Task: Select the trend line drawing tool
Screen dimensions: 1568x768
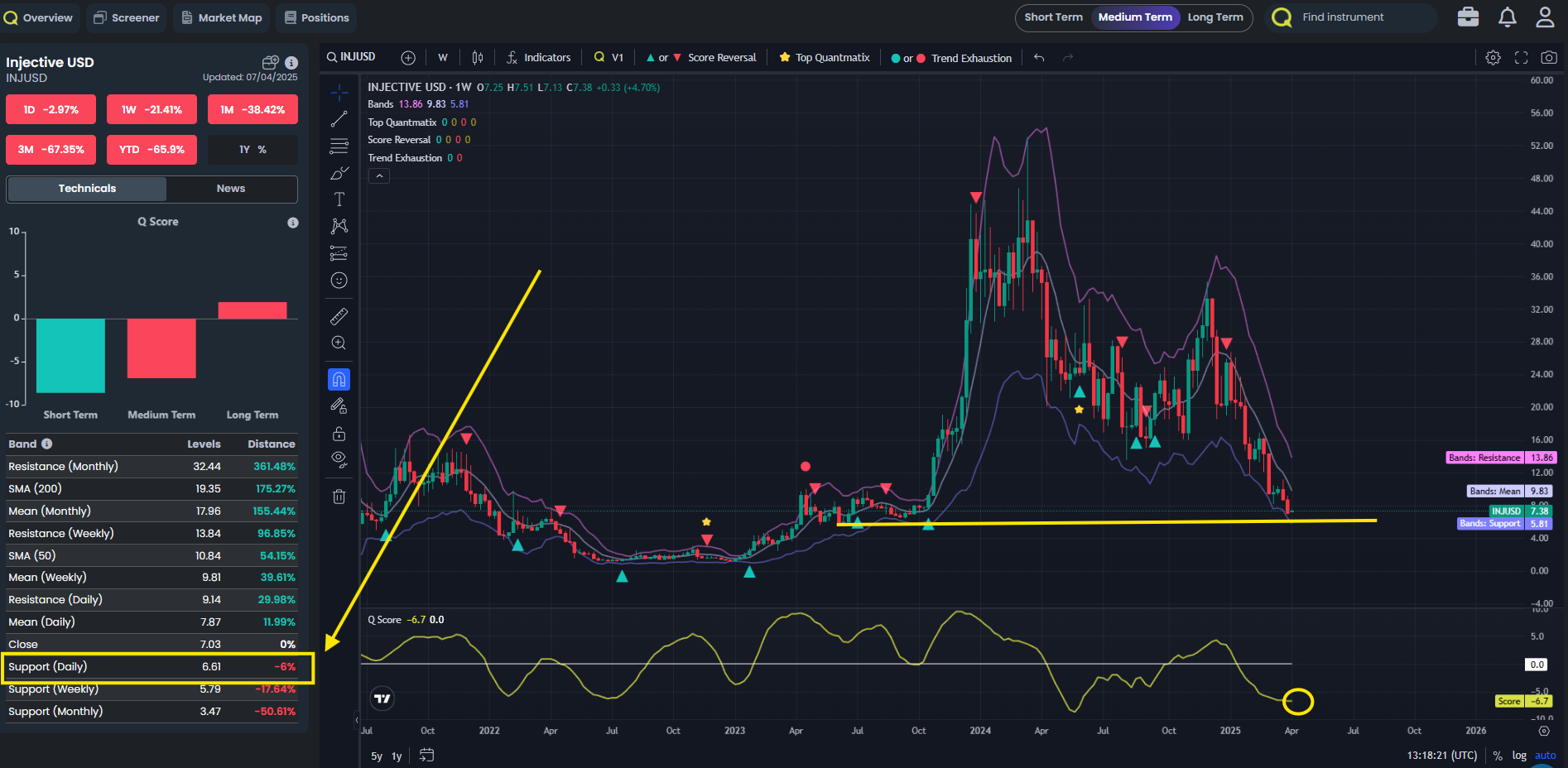Action: click(x=339, y=119)
